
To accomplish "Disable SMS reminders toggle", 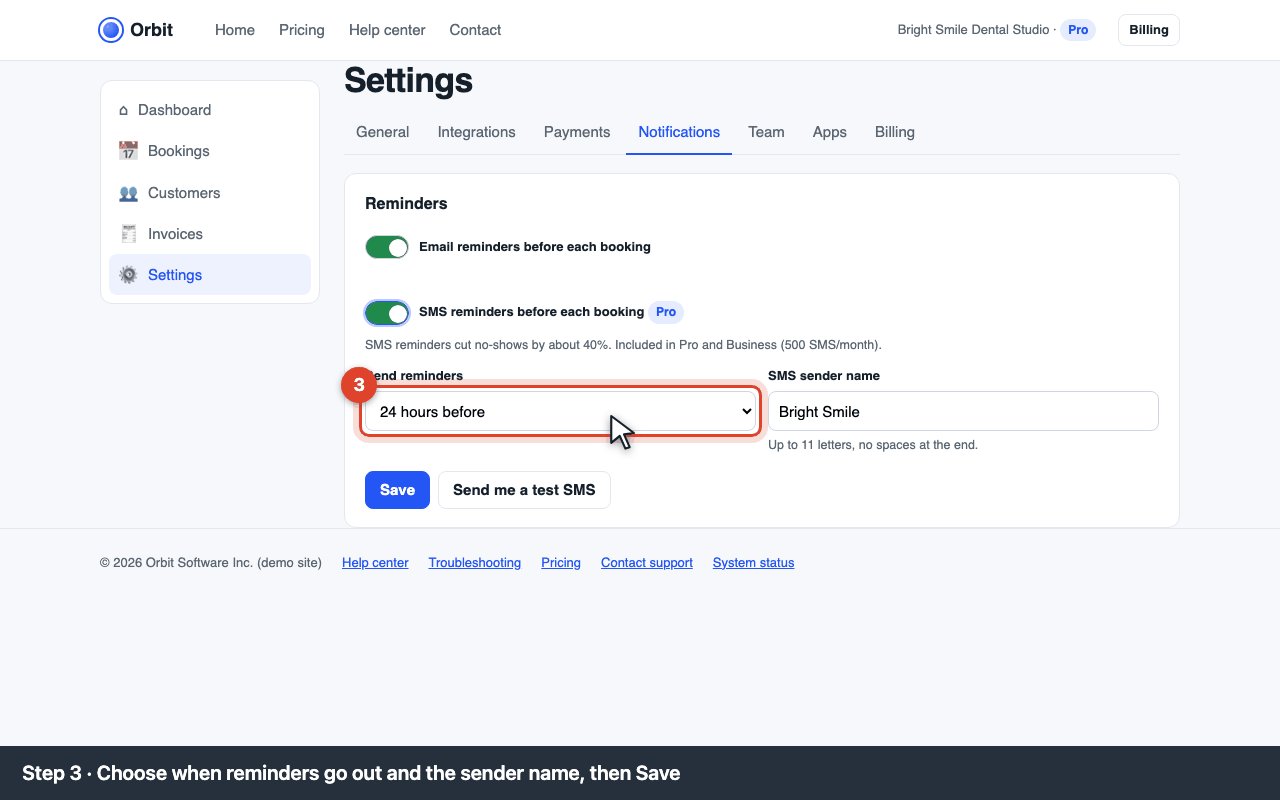I will pyautogui.click(x=387, y=313).
